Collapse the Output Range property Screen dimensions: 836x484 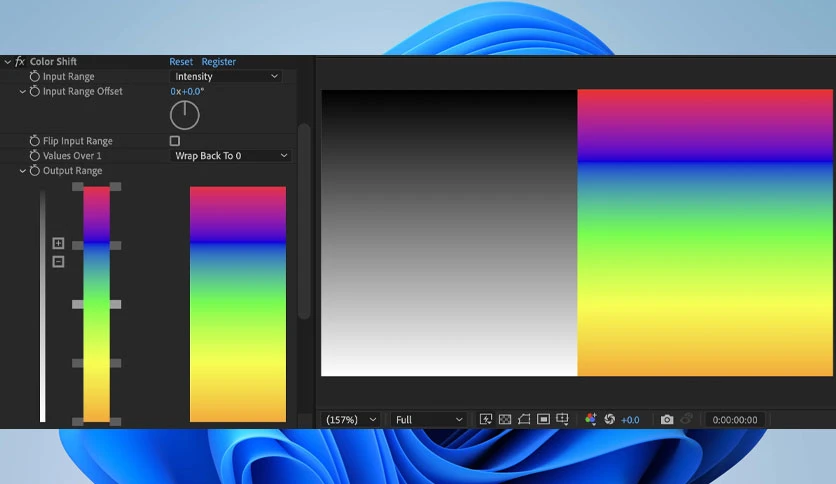click(x=22, y=171)
